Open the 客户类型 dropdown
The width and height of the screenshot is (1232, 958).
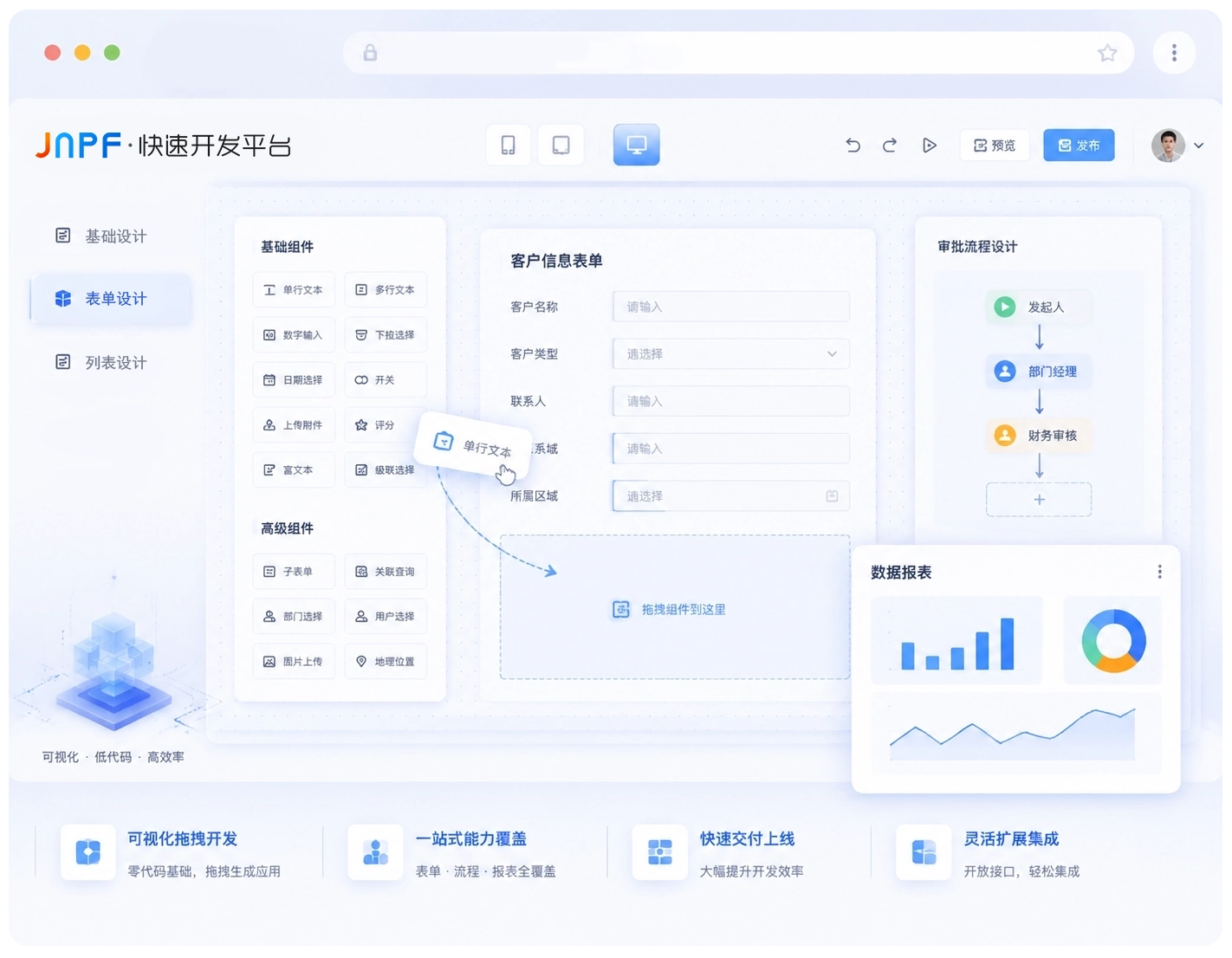tap(731, 354)
